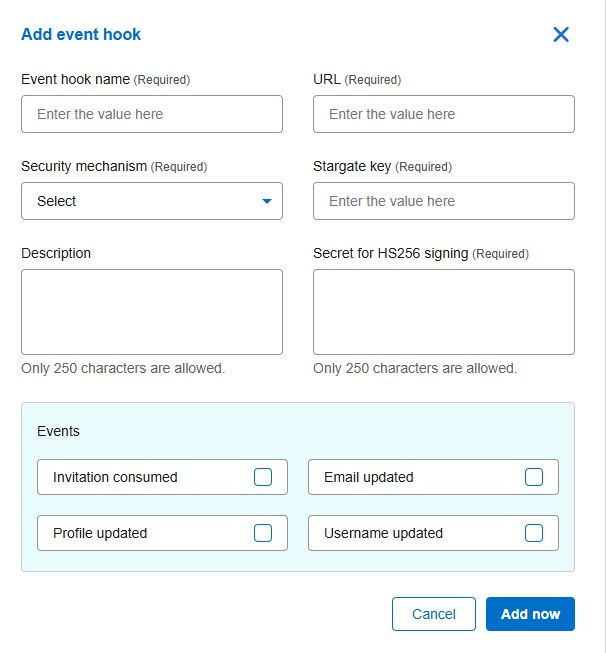The width and height of the screenshot is (606, 653).
Task: Toggle the Username updated checkbox
Action: [534, 533]
